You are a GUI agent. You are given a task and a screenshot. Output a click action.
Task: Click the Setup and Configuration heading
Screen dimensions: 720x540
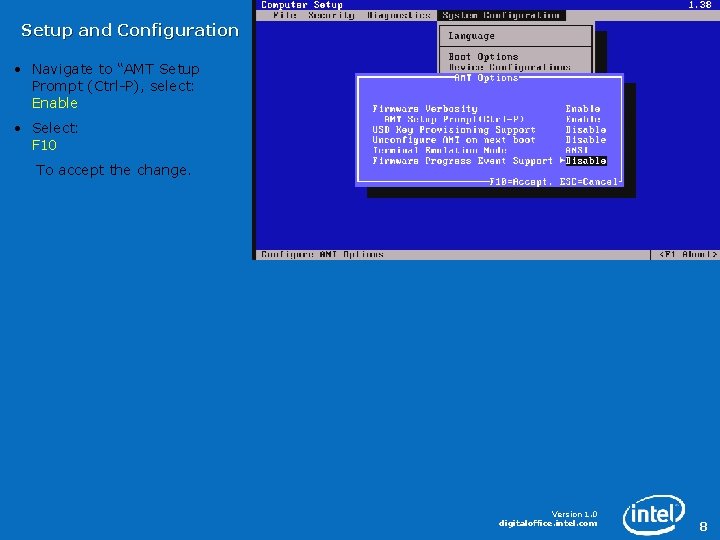130,30
